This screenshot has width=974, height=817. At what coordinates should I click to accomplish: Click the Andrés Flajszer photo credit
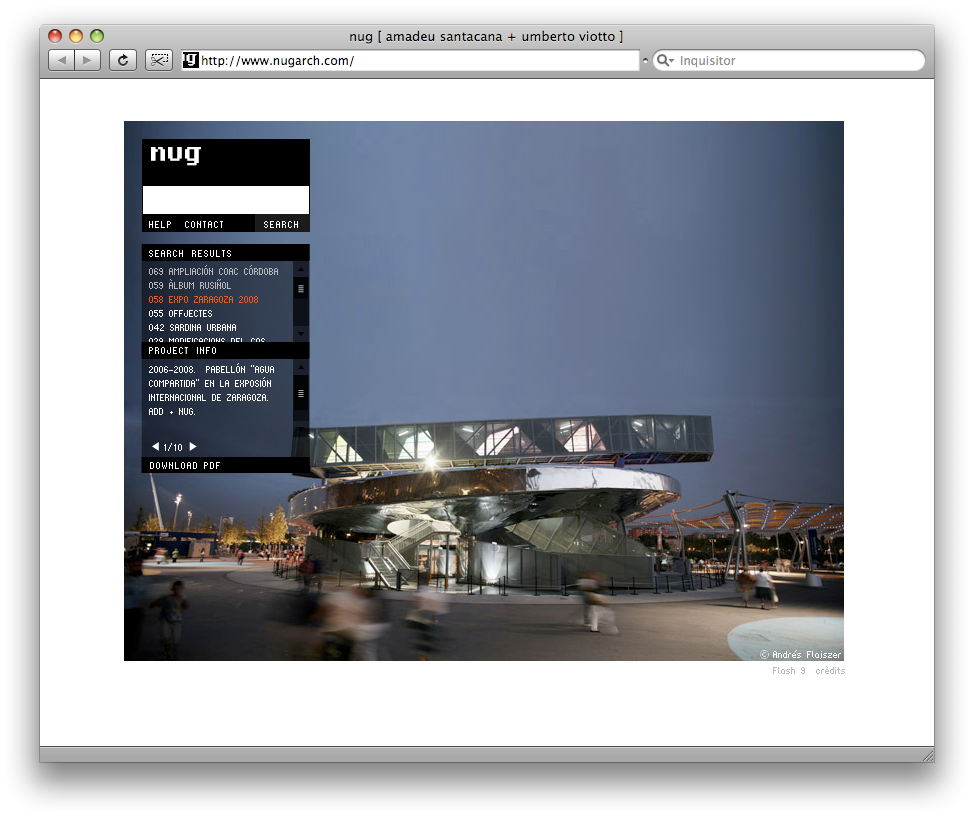click(801, 655)
